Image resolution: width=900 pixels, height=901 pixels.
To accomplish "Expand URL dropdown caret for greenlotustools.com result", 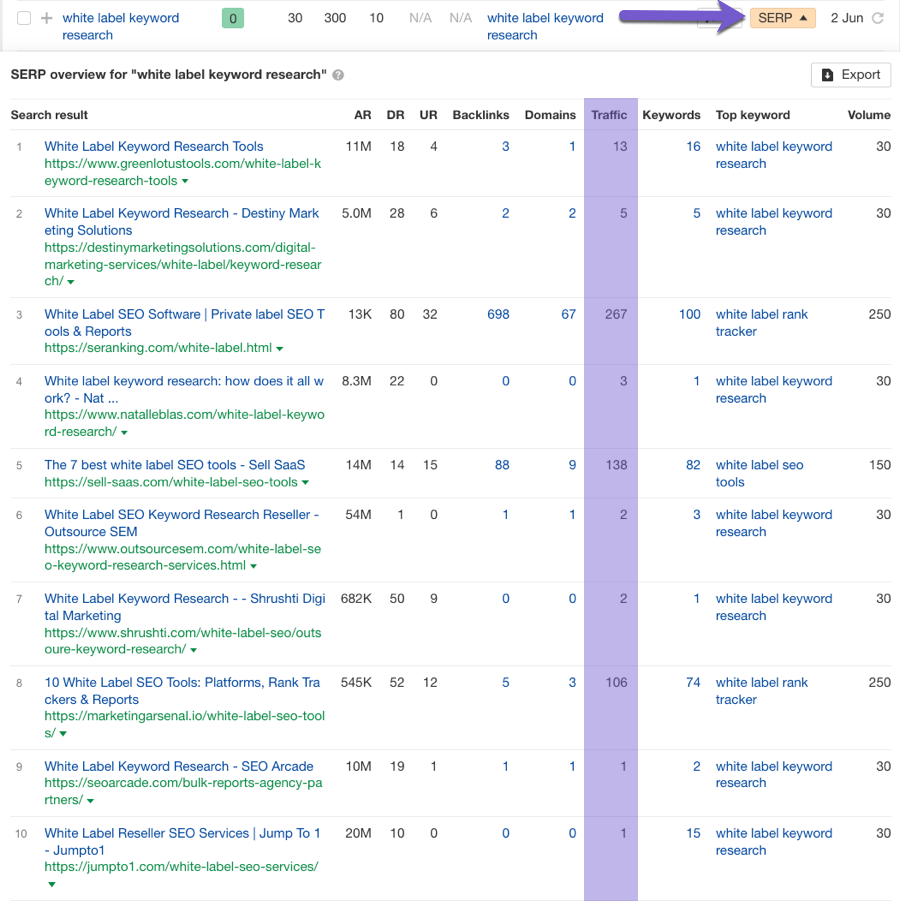I will pyautogui.click(x=186, y=182).
